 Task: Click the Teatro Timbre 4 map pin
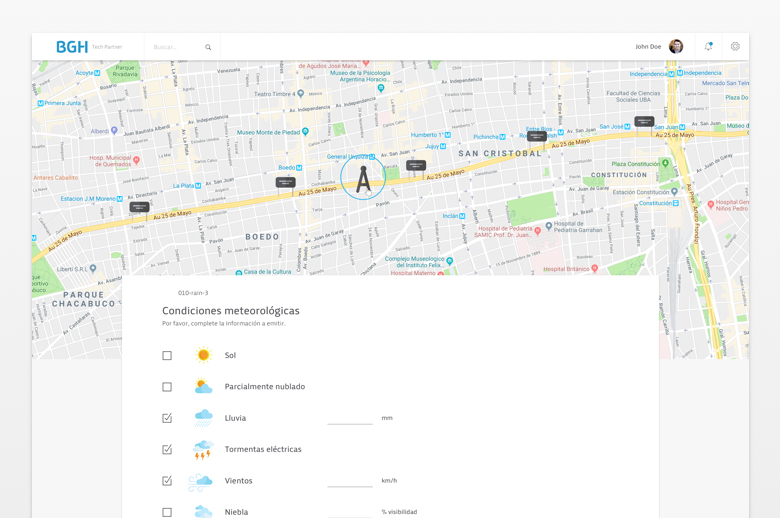tap(300, 93)
